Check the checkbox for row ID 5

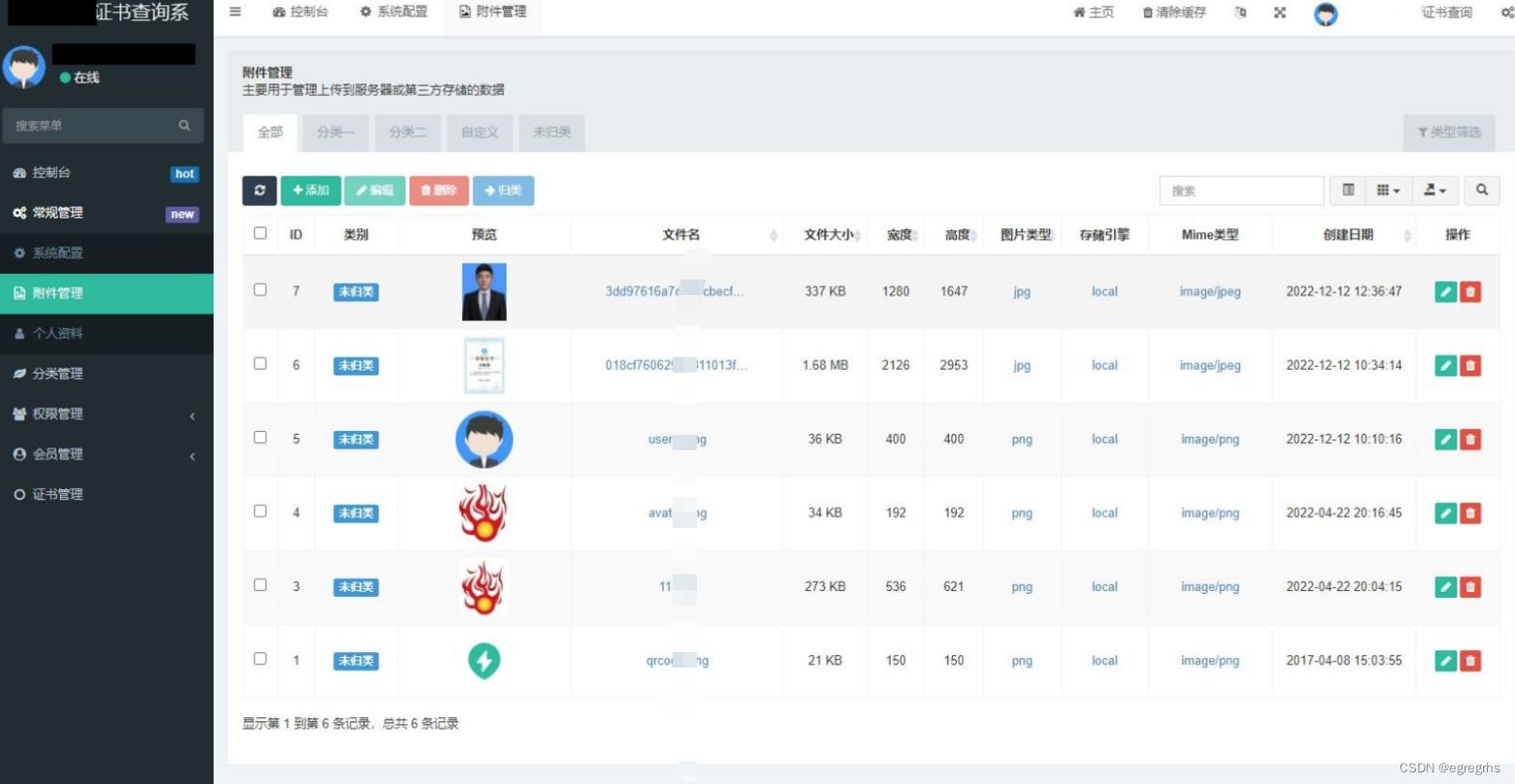click(260, 437)
